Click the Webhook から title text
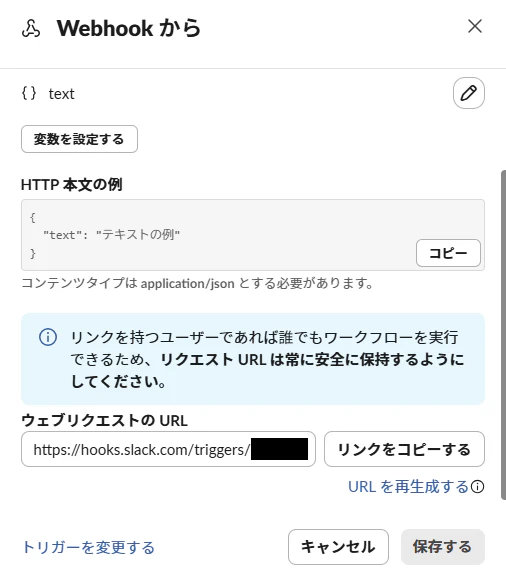 click(x=129, y=29)
